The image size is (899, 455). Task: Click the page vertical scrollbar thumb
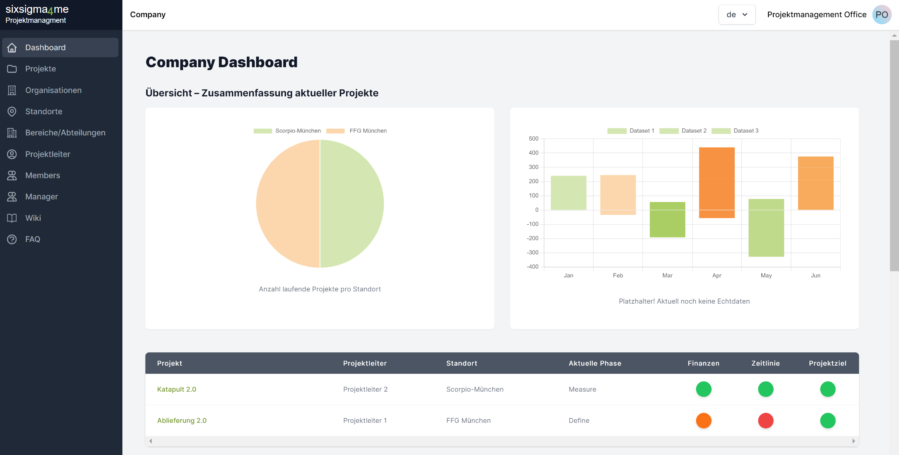(x=894, y=155)
